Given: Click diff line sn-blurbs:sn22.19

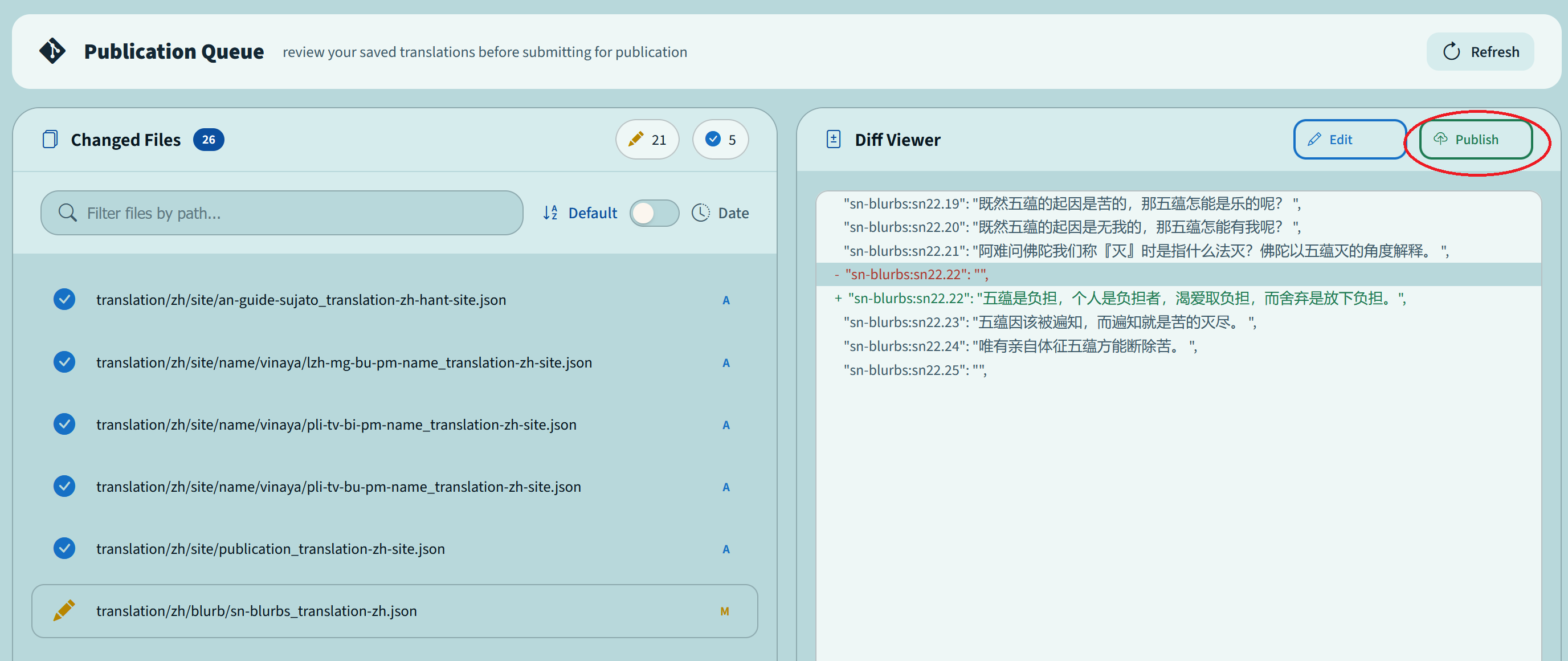Looking at the screenshot, I should point(1178,203).
